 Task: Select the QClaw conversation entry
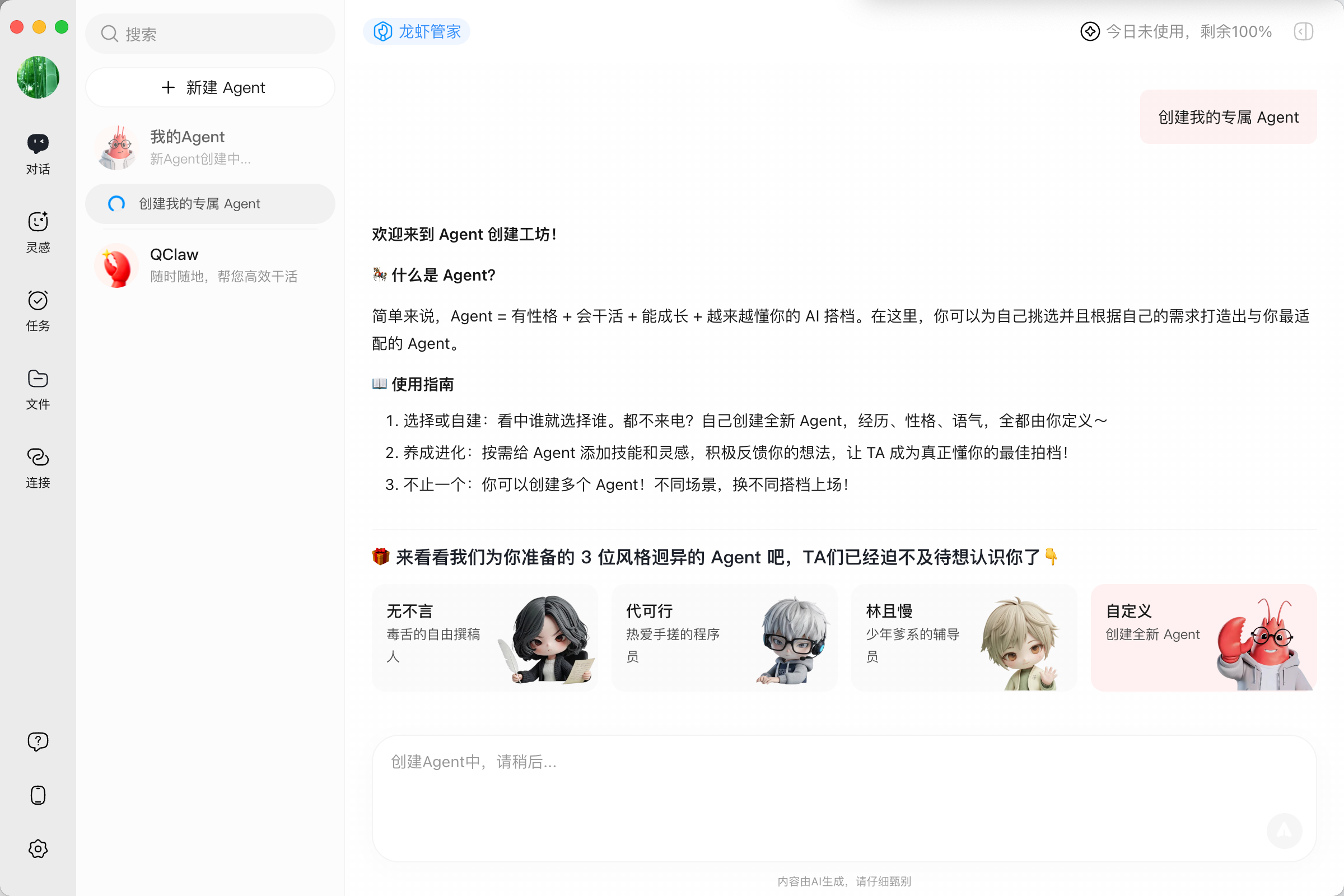tap(211, 265)
